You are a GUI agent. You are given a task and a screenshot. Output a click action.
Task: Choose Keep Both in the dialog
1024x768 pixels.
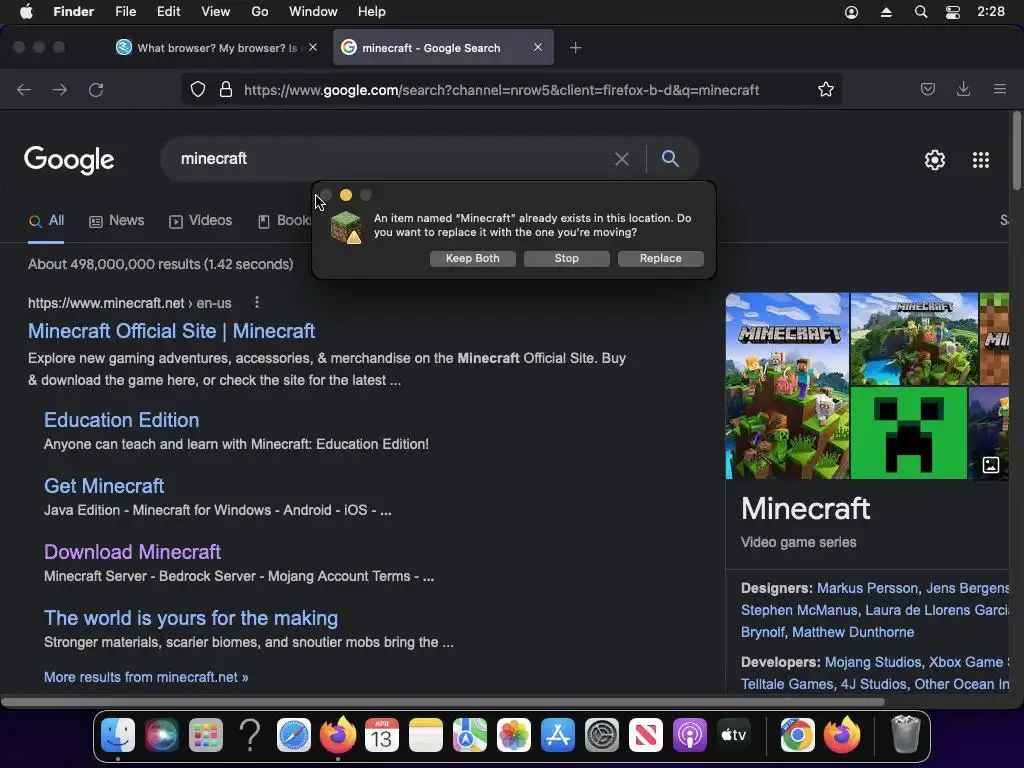(x=473, y=259)
